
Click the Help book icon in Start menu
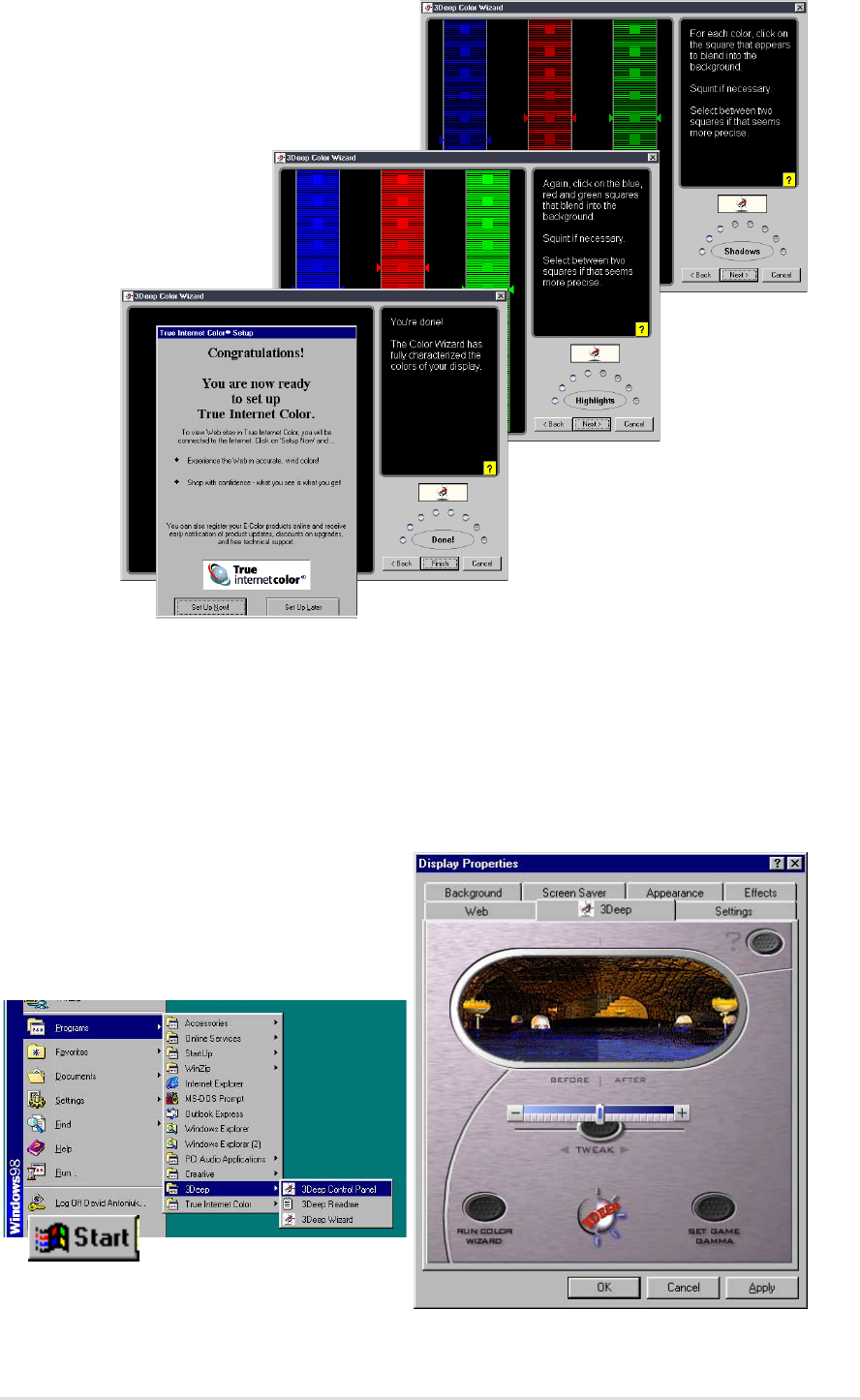pos(37,1148)
